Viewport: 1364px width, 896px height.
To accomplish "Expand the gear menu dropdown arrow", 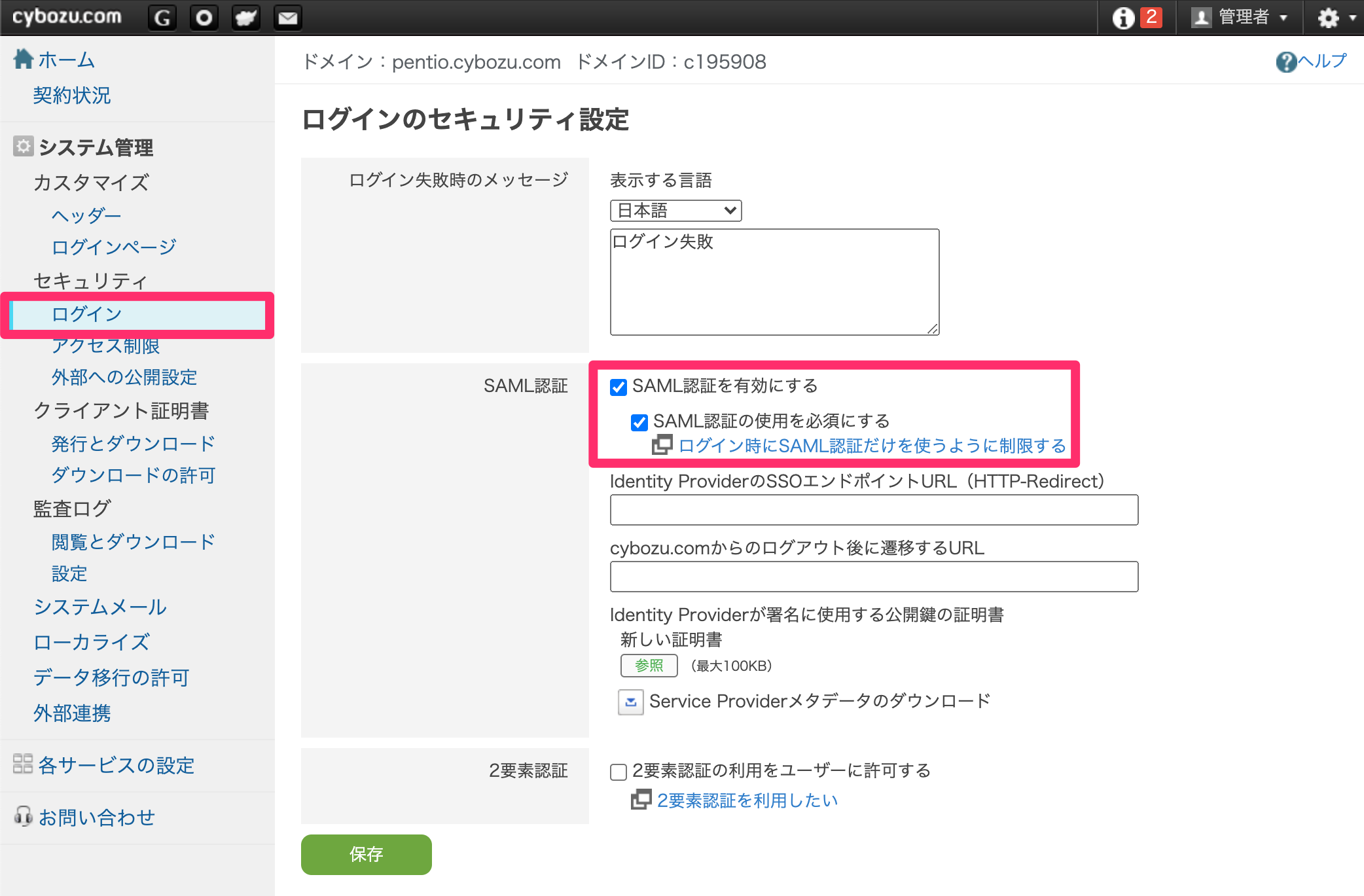I will (x=1352, y=18).
